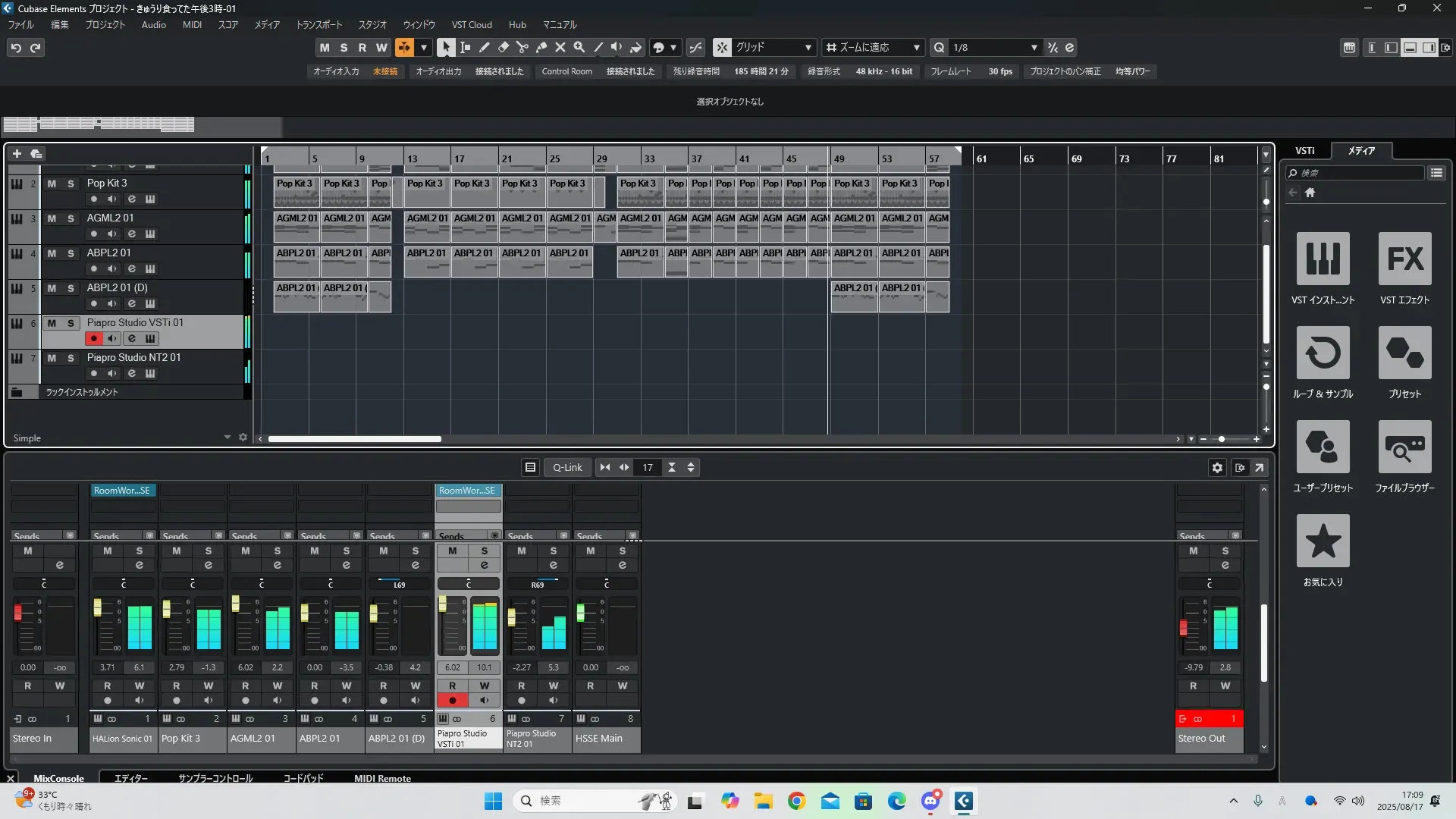
Task: Select the Zoom magnifier tool
Action: [x=579, y=47]
